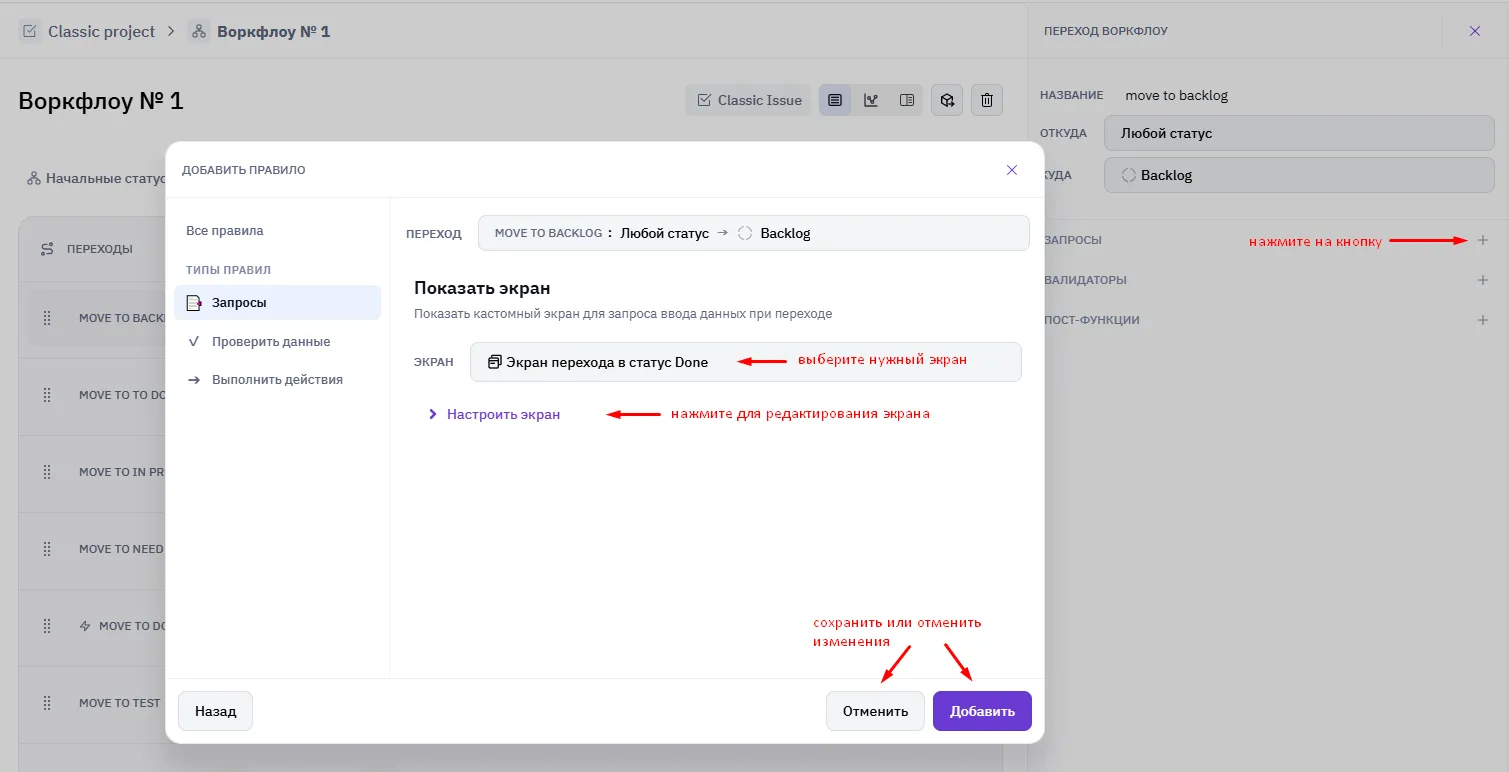This screenshot has width=1509, height=772.
Task: Open the Куда Backlog status dropdown
Action: point(1299,175)
